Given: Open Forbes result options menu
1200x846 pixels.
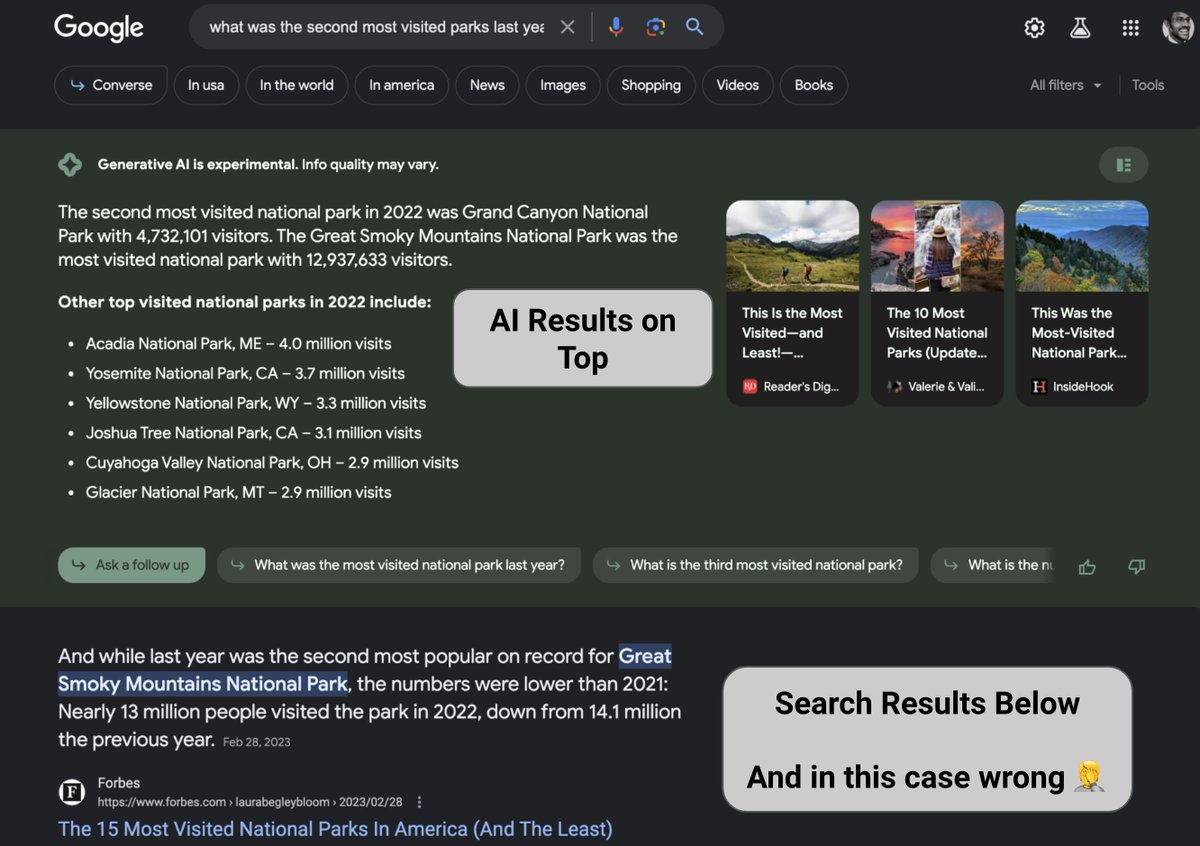Looking at the screenshot, I should [x=419, y=802].
